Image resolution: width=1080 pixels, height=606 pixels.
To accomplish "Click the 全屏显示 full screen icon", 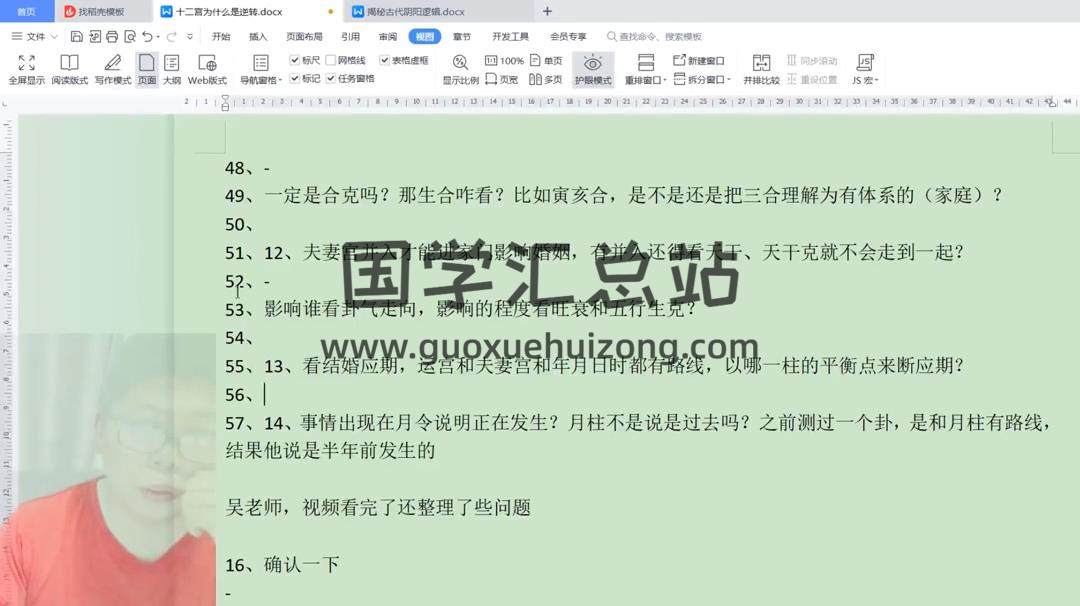I will [x=26, y=69].
